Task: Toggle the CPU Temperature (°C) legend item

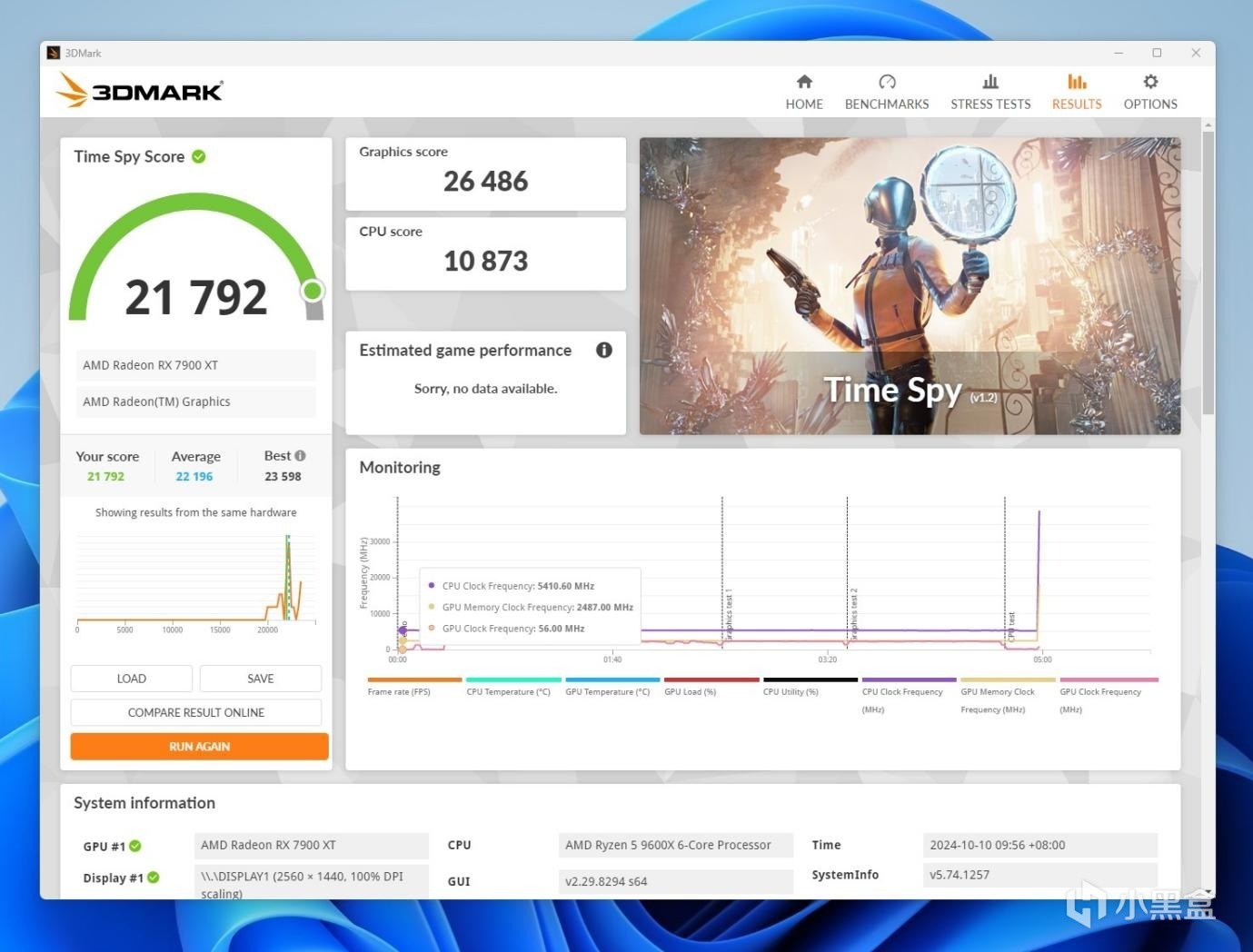Action: (513, 687)
